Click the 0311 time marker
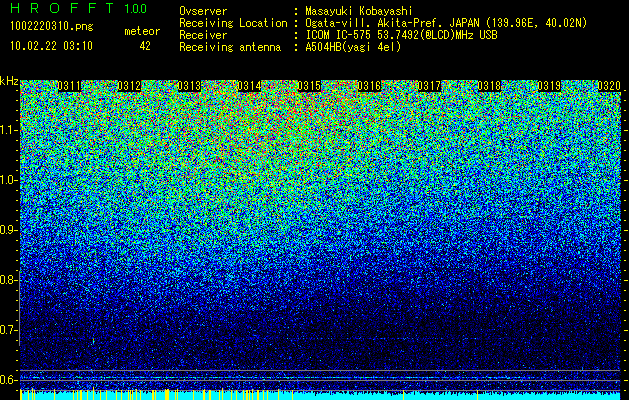This screenshot has height=400, width=629. (x=69, y=86)
